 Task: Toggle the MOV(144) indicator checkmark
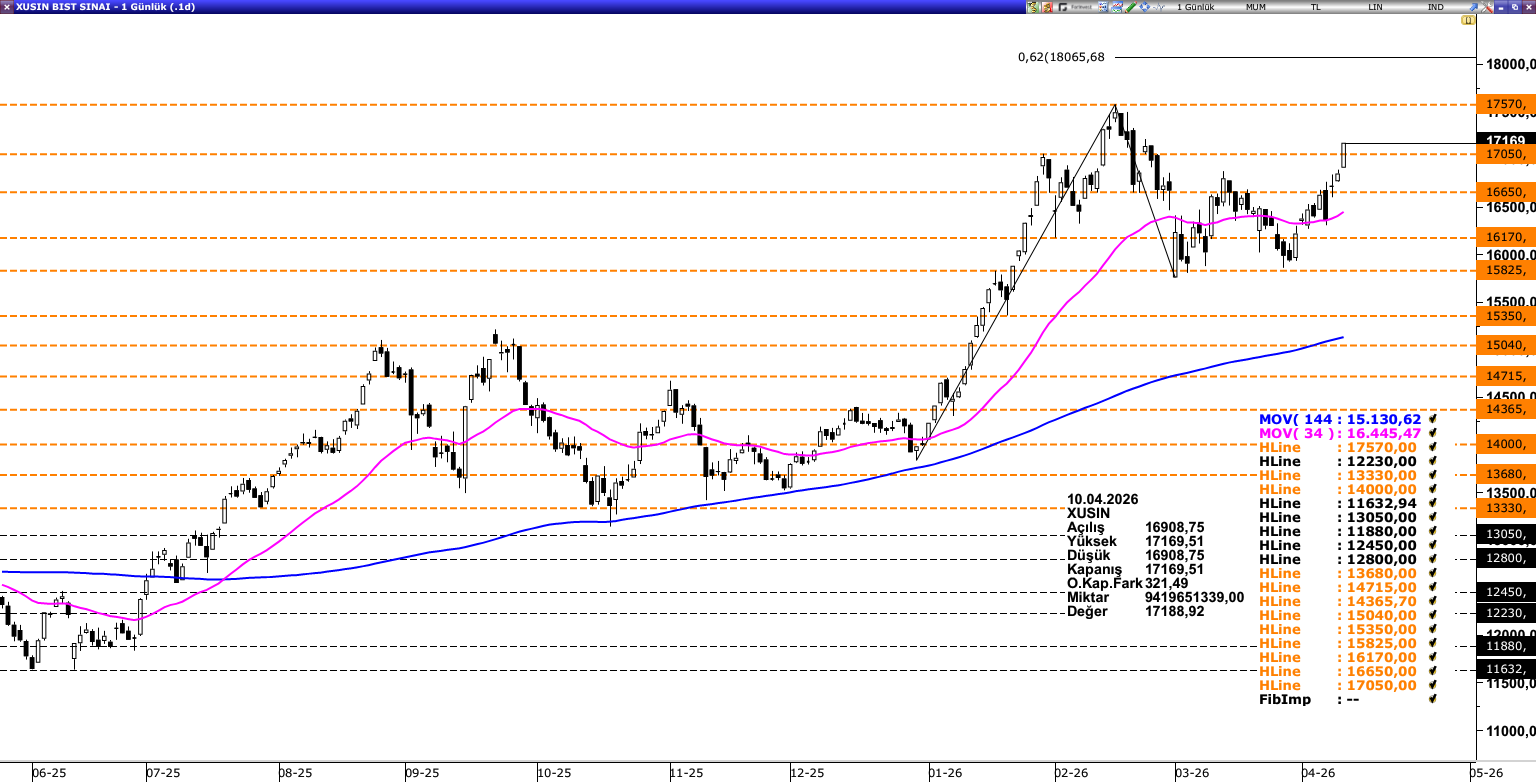click(1433, 419)
